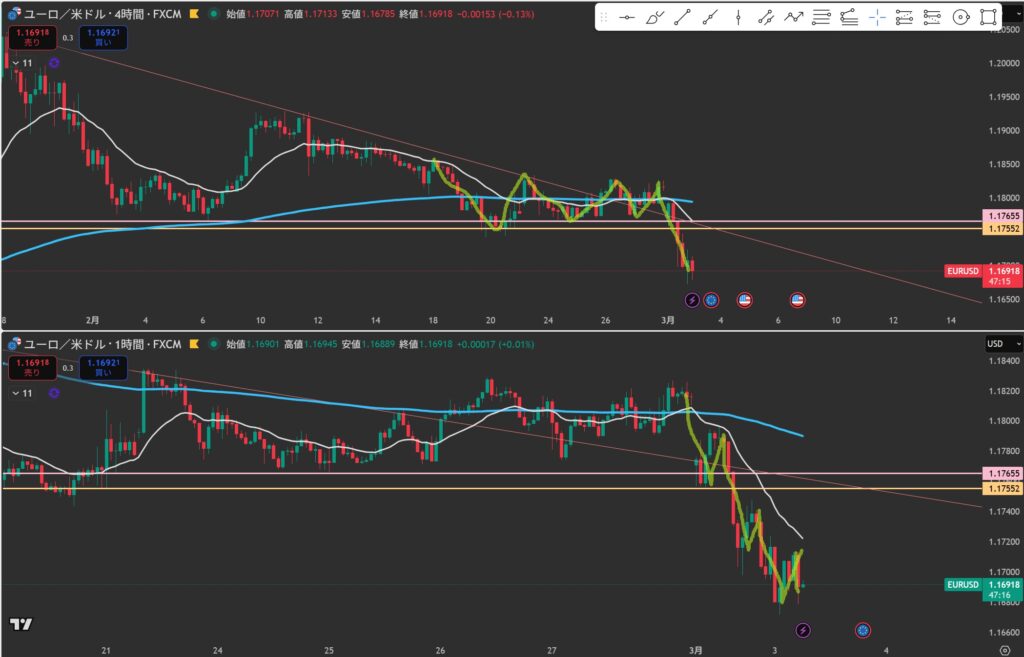Select the horizontal line tool in the drawing toolbar
The height and width of the screenshot is (657, 1024).
(627, 17)
